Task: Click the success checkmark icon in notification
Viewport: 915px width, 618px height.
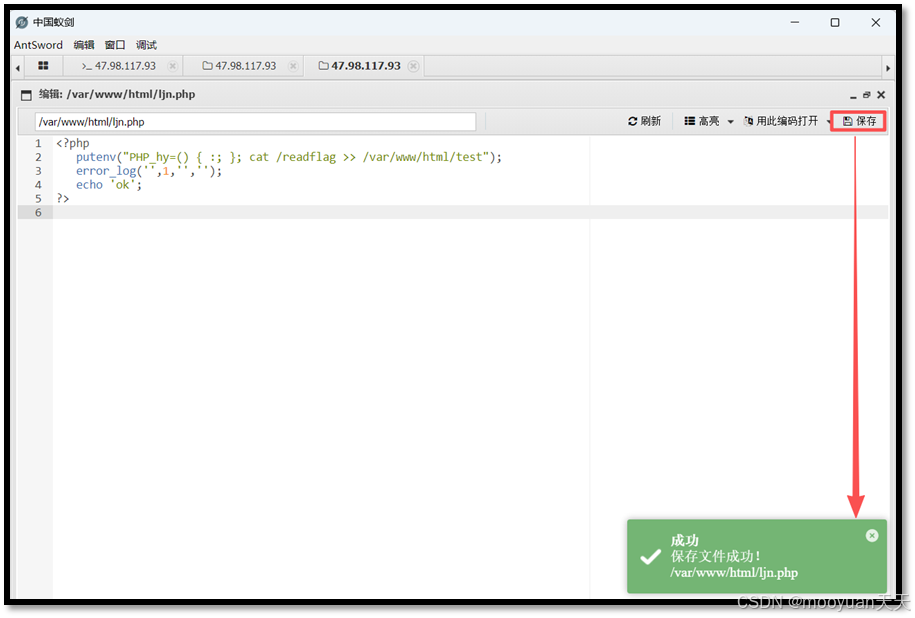Action: tap(650, 557)
